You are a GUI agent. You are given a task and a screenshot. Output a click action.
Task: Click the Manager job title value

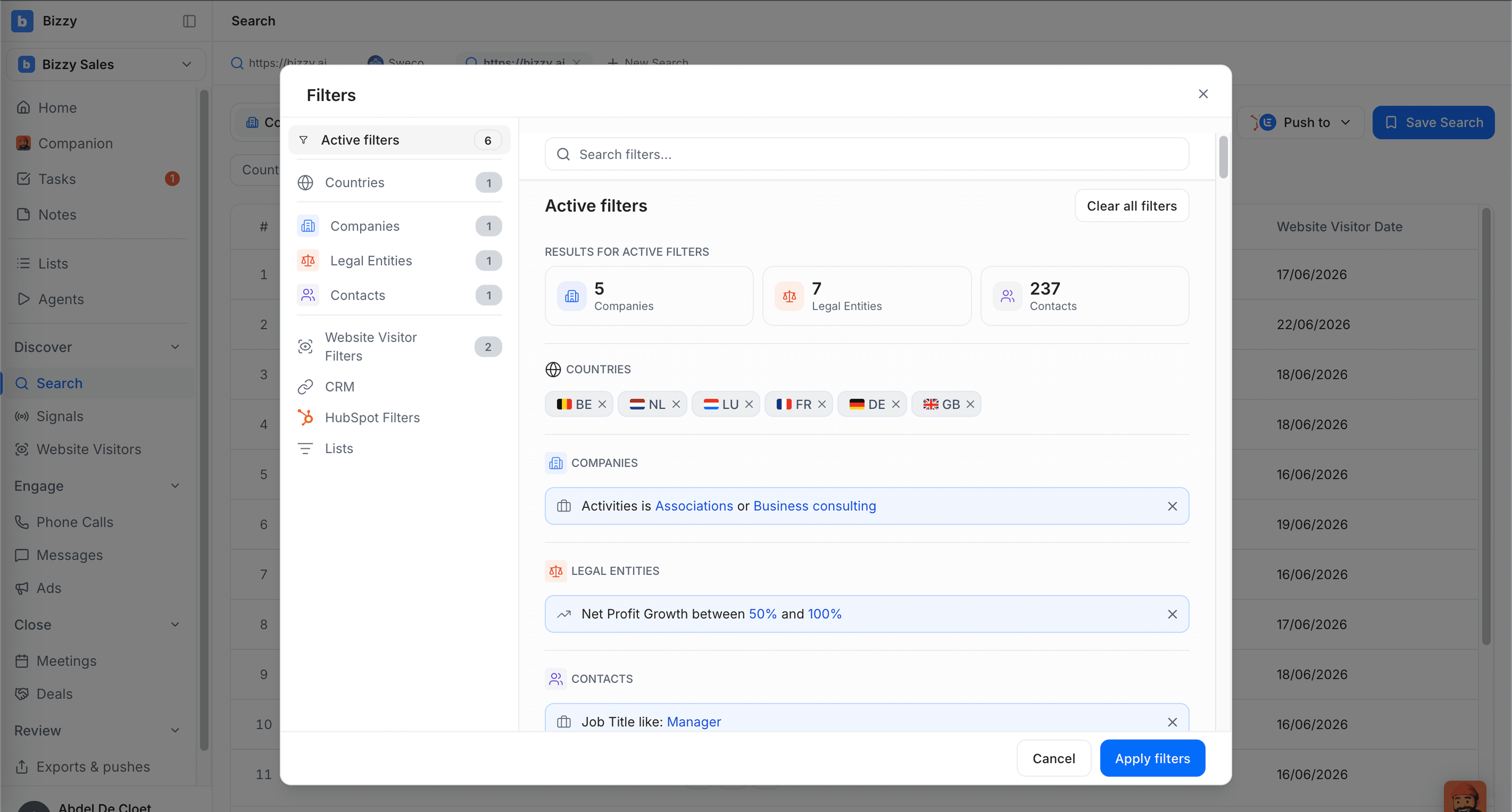[x=694, y=722]
